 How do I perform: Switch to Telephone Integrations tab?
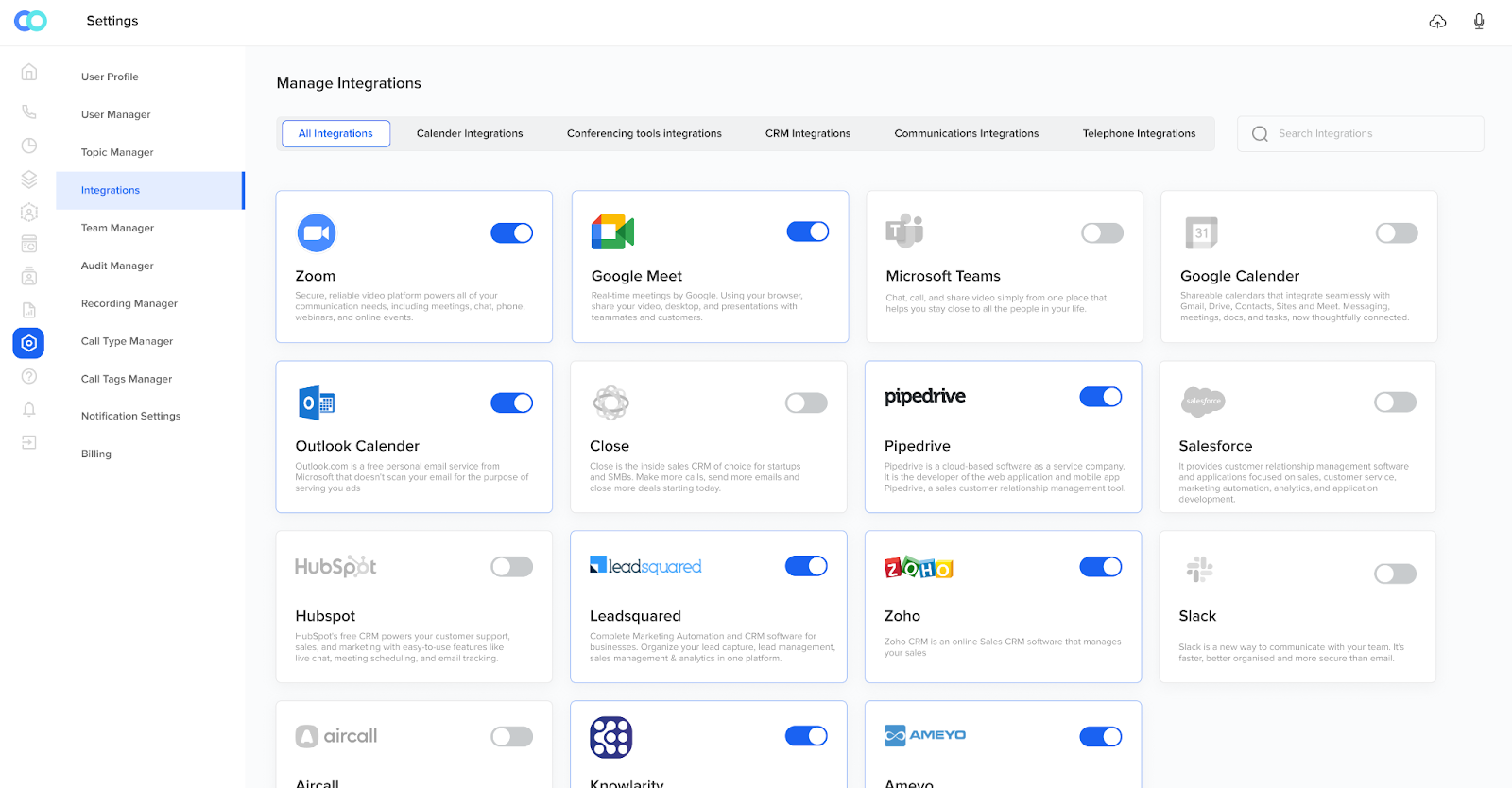pos(1139,134)
